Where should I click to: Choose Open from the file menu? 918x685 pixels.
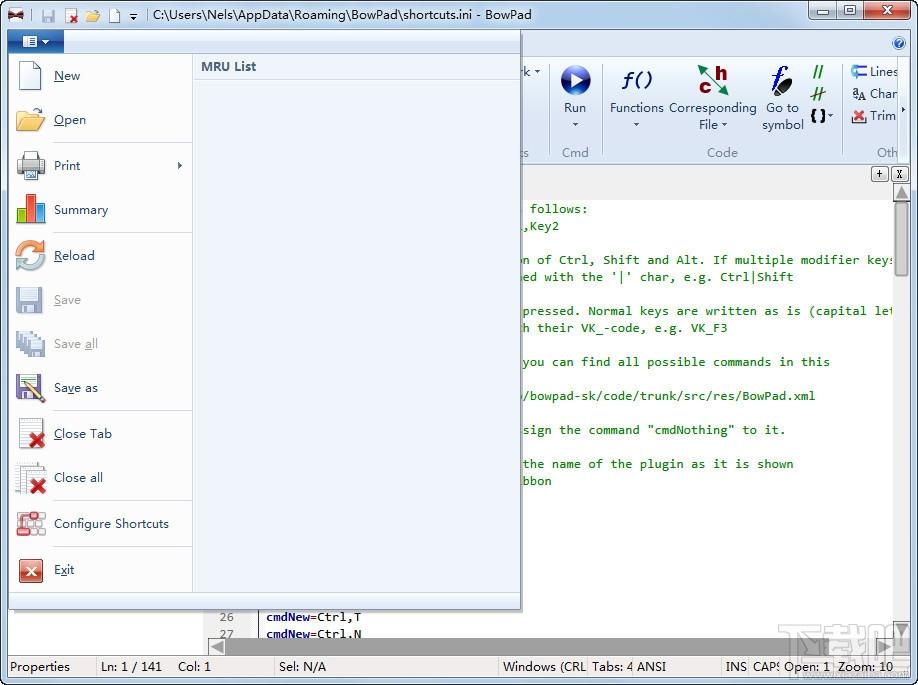point(100,120)
